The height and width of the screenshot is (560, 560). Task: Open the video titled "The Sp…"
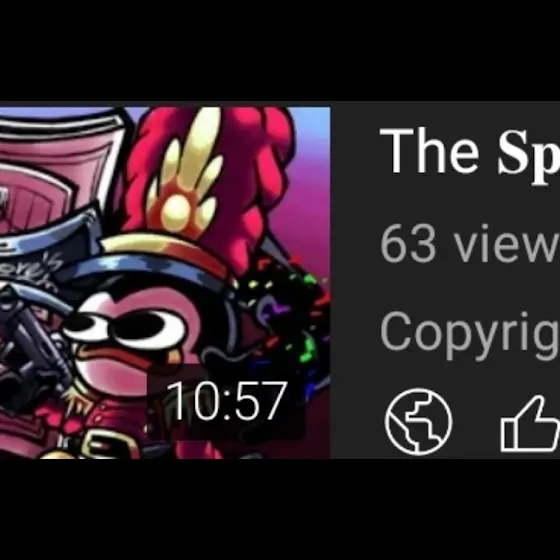click(x=469, y=154)
